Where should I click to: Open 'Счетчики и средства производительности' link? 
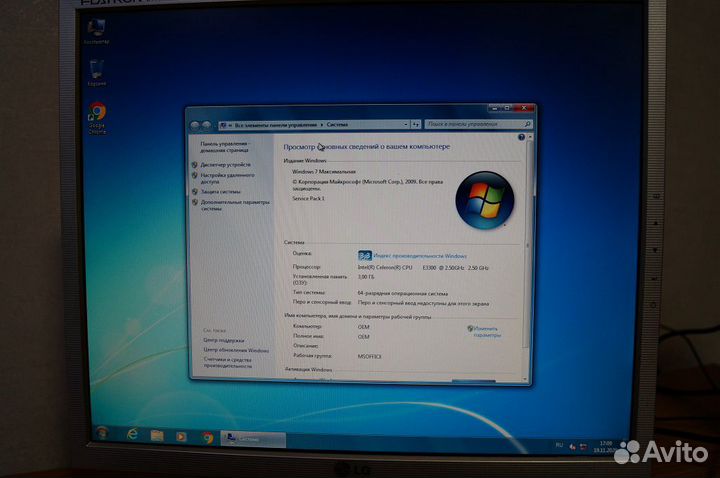[228, 363]
